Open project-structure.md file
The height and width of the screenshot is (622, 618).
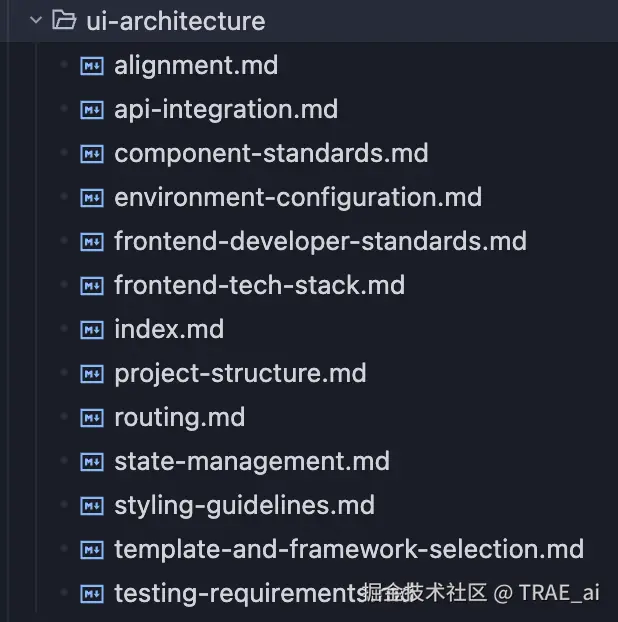[x=240, y=374]
